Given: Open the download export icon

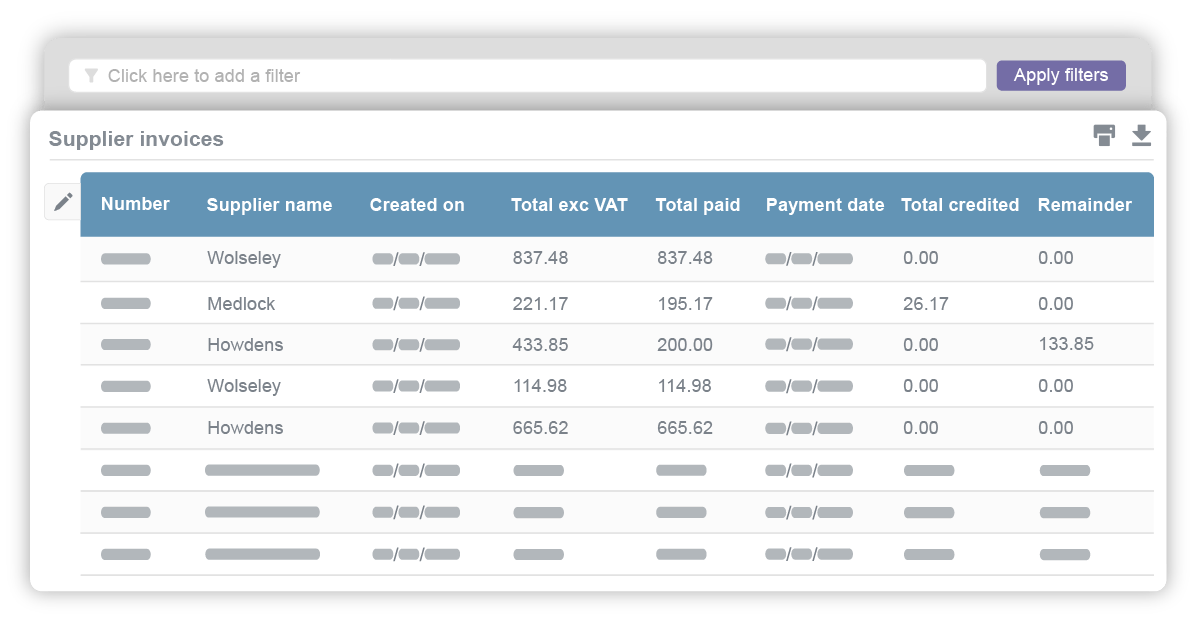Looking at the screenshot, I should coord(1140,134).
